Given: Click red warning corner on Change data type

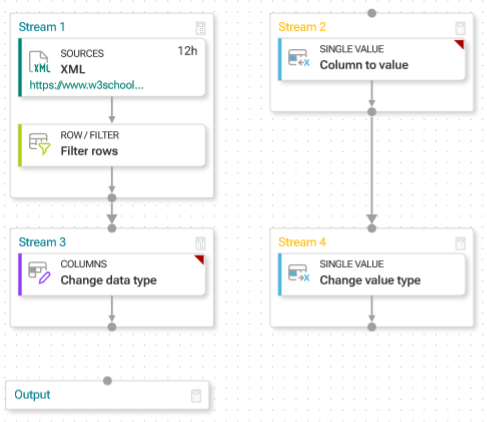Looking at the screenshot, I should click(200, 259).
